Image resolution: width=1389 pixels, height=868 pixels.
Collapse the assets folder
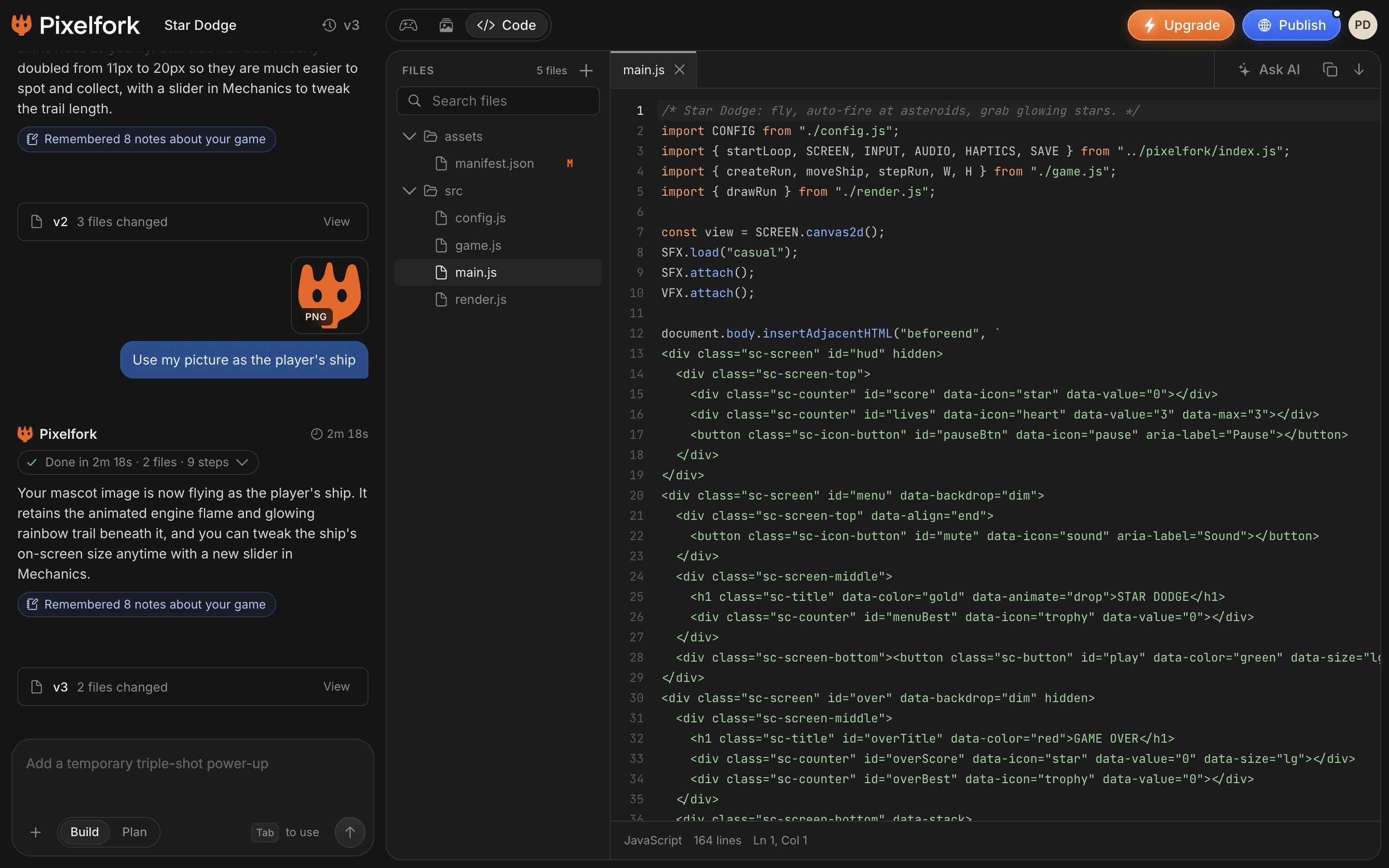[x=409, y=136]
